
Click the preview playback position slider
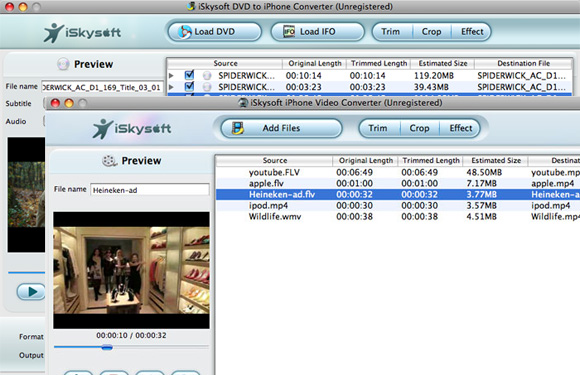coord(131,347)
